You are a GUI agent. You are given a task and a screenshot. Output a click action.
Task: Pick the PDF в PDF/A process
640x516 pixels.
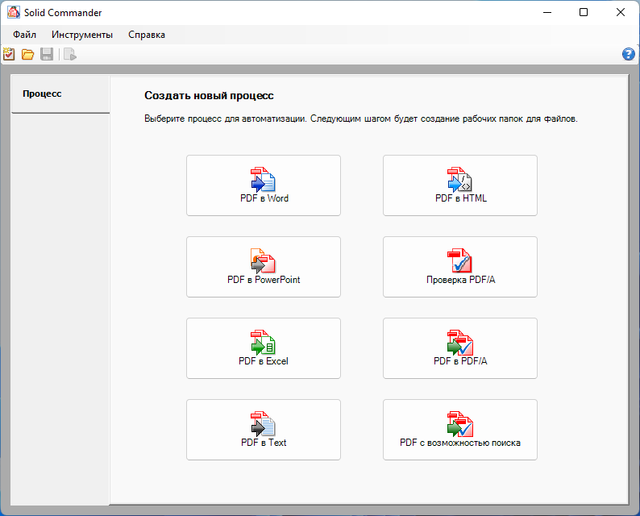point(460,348)
